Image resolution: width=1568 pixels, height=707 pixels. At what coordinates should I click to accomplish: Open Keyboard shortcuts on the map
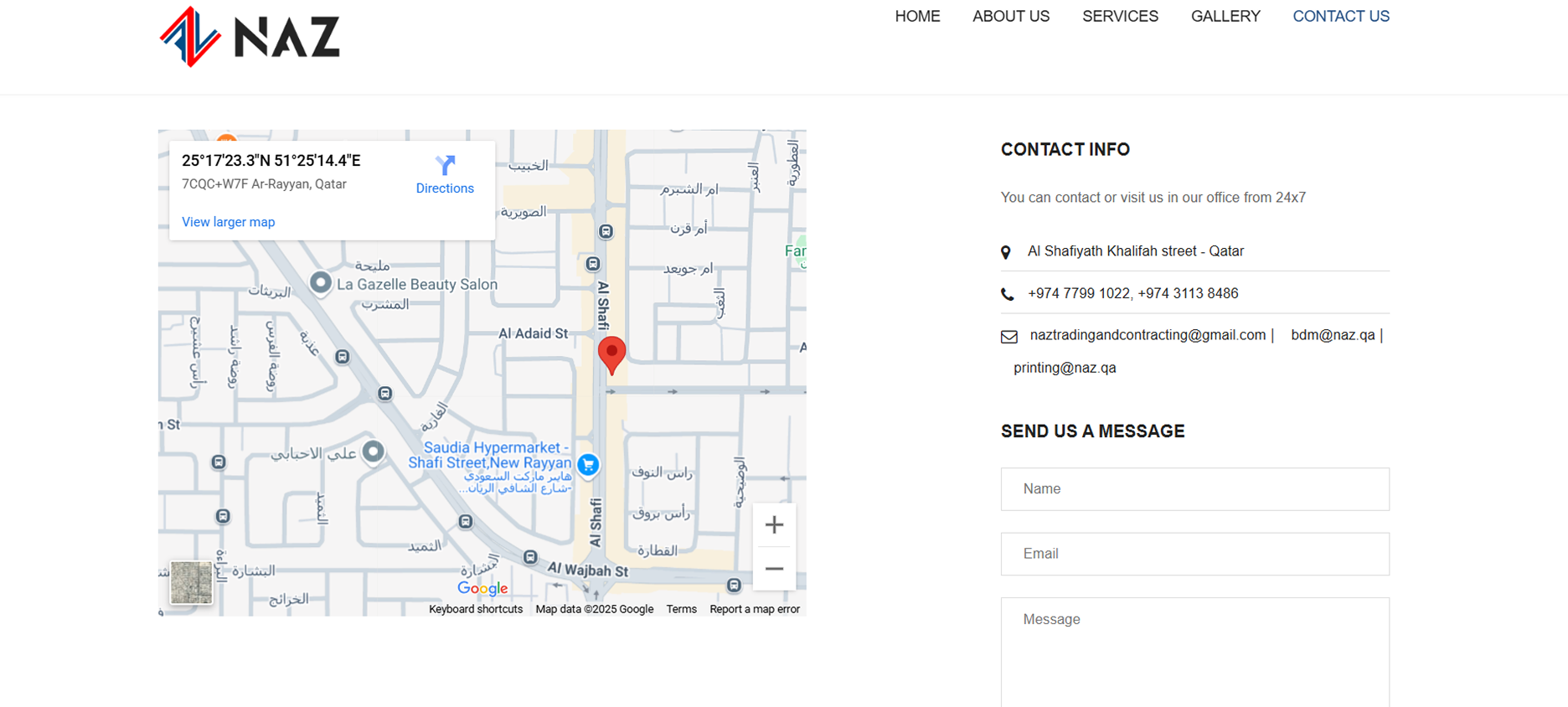coord(475,609)
